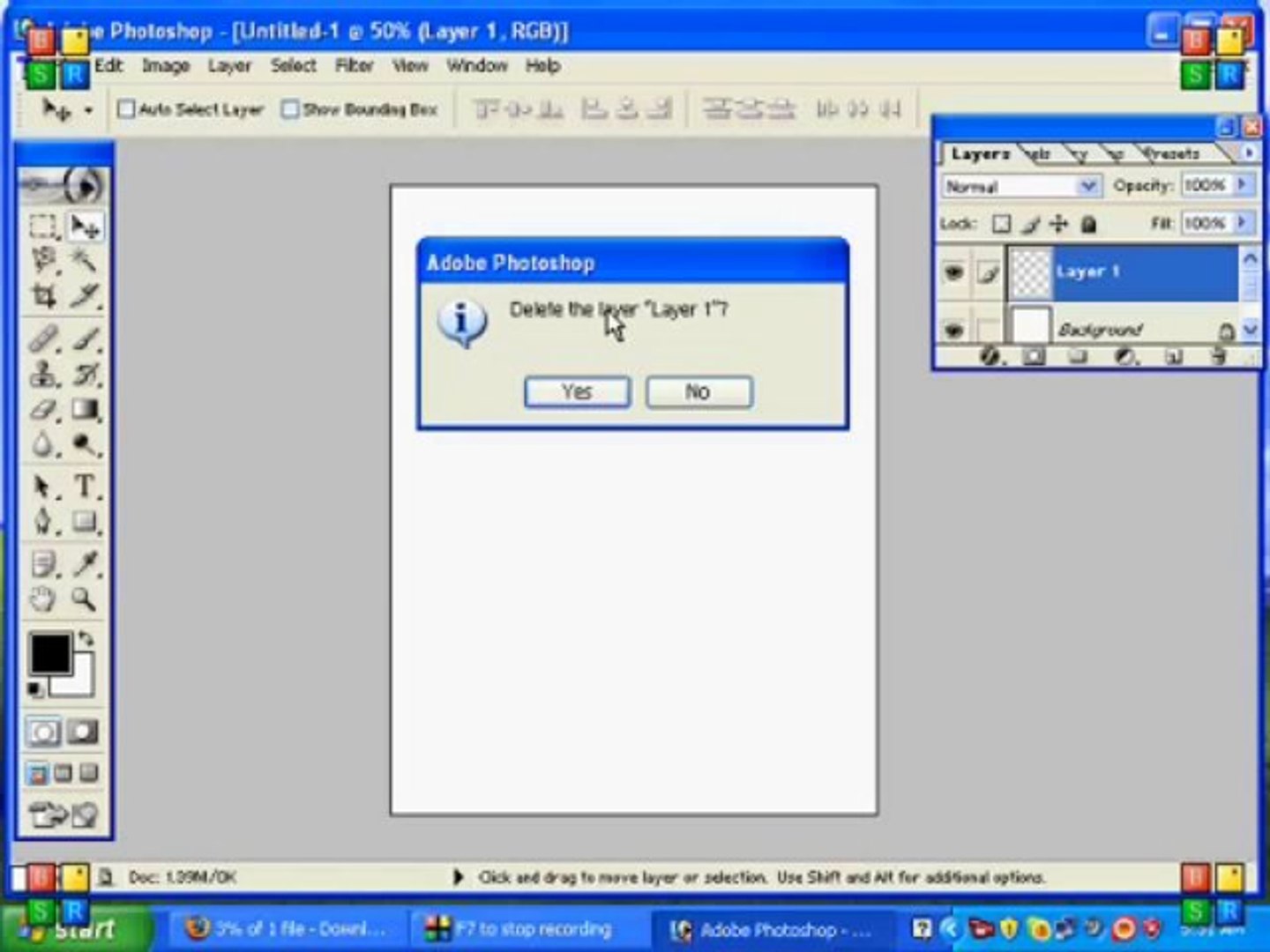Open the Edit menu
Image resolution: width=1270 pixels, height=952 pixels.
[x=108, y=65]
